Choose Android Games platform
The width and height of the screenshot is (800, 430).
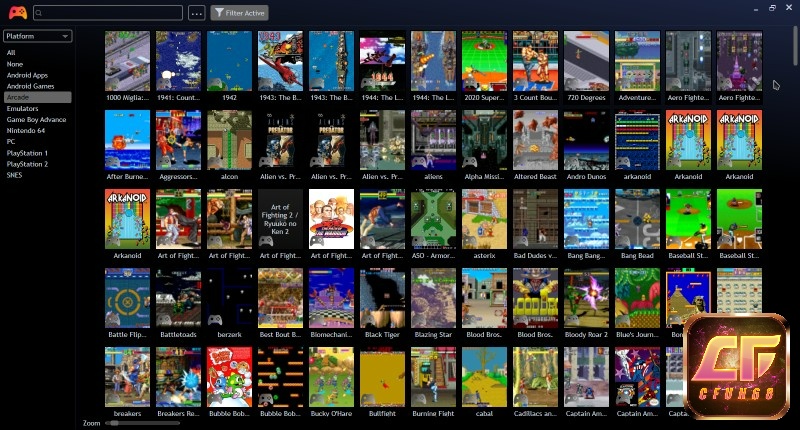(30, 86)
